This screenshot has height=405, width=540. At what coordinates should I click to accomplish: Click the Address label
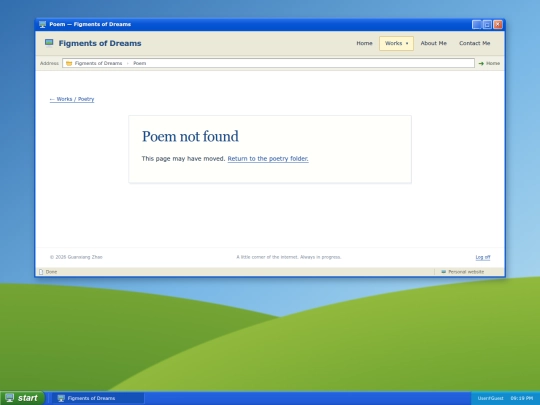click(x=49, y=63)
